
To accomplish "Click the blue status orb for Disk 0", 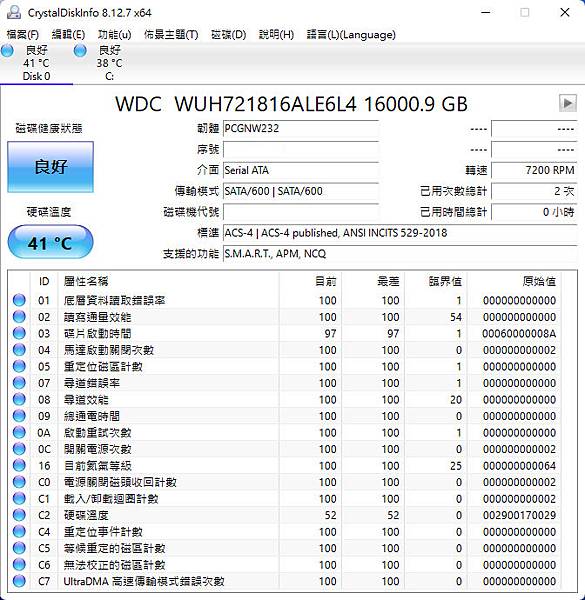I will pyautogui.click(x=7, y=51).
